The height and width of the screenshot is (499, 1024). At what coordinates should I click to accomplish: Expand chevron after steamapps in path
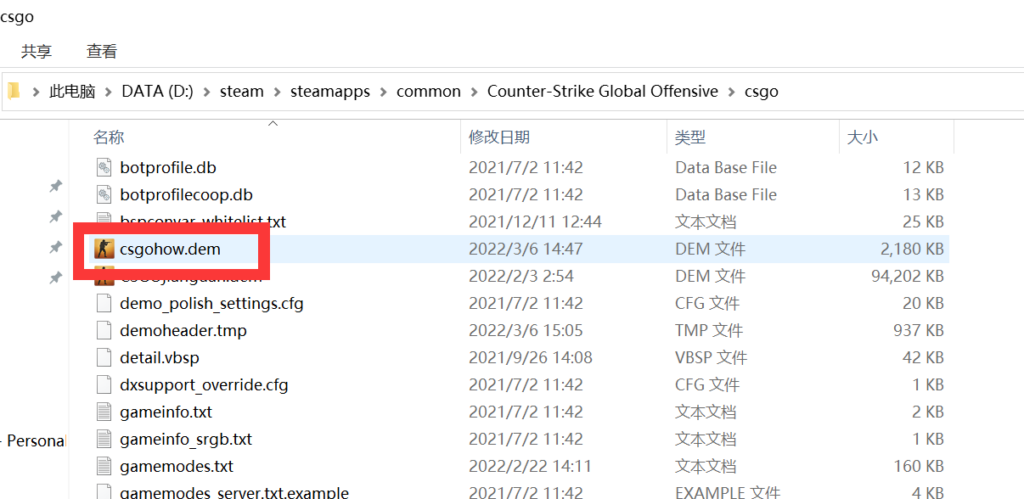(x=383, y=92)
